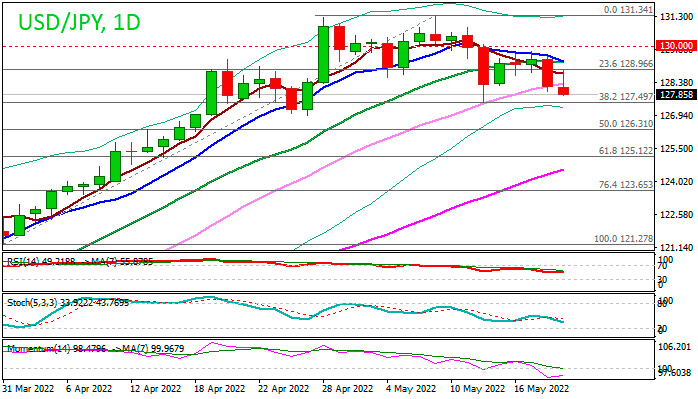Click the 18 Apr 2022 date label
The height and width of the screenshot is (399, 698).
(220, 389)
